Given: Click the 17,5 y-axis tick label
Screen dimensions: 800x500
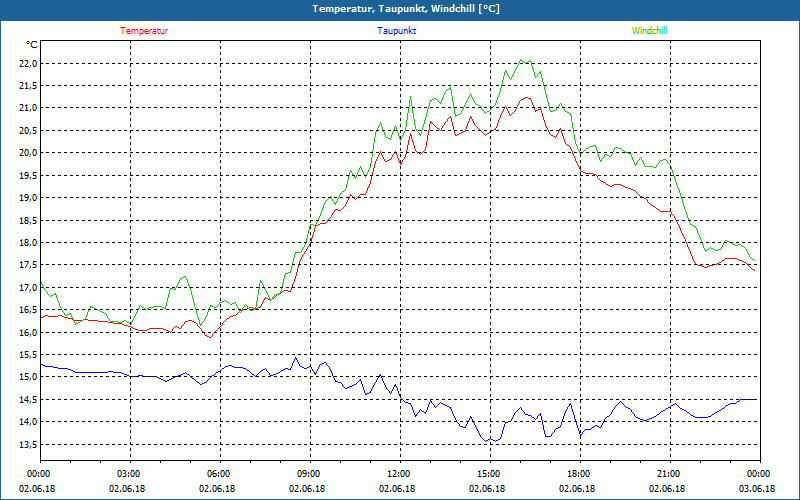Looking at the screenshot, I should (27, 265).
